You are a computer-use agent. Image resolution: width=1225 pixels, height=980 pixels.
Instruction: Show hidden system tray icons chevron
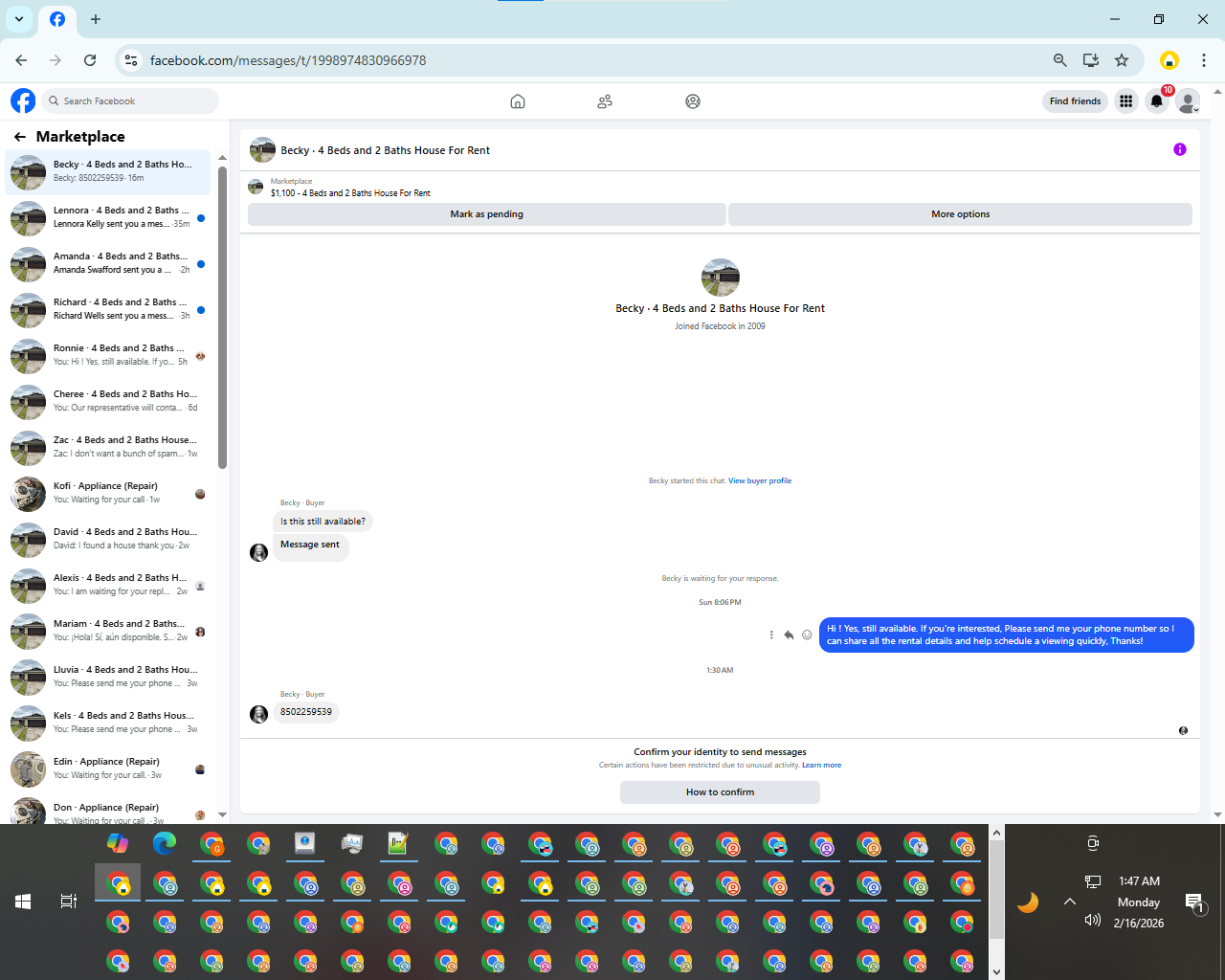(x=1070, y=902)
